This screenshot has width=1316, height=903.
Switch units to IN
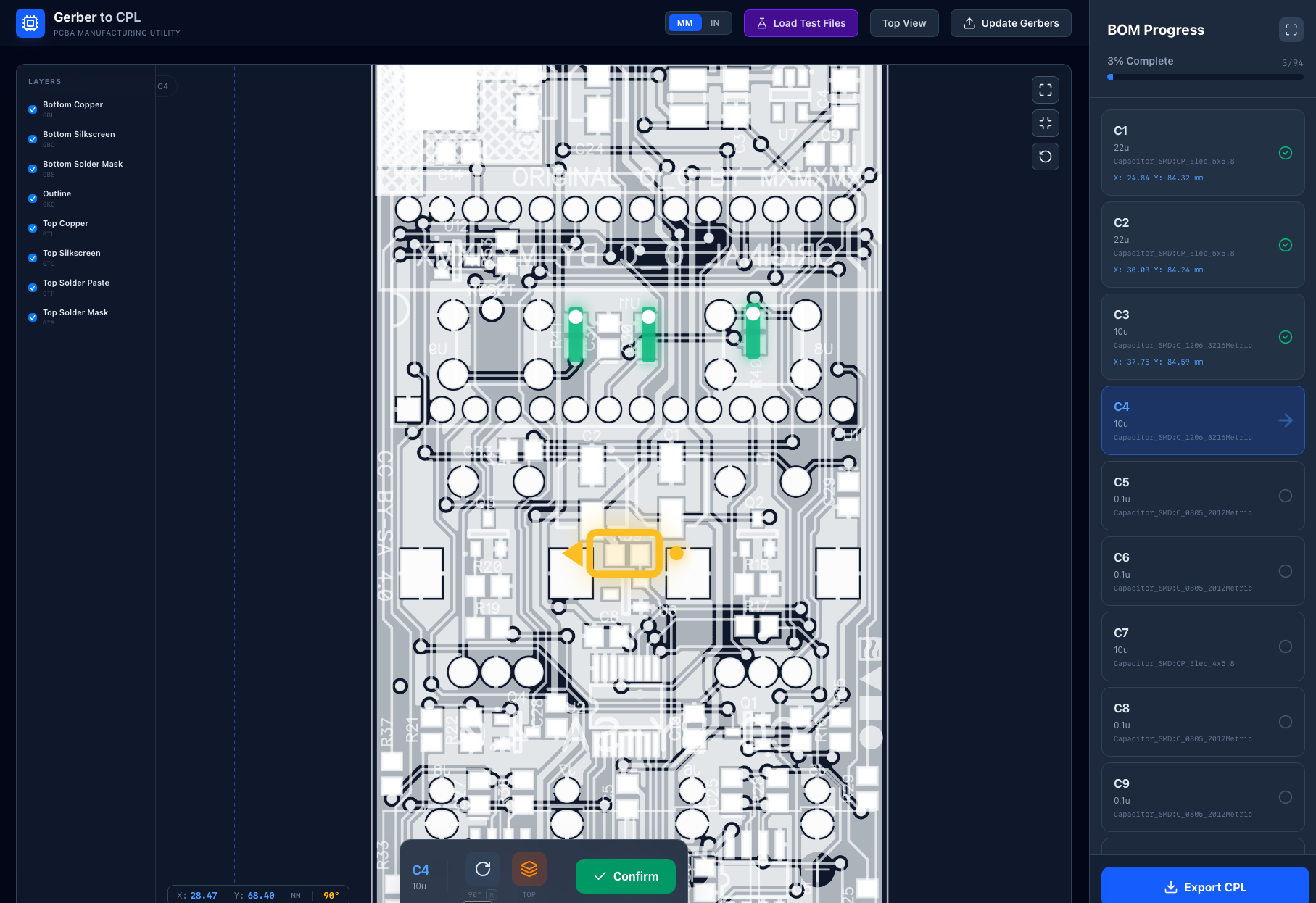715,23
